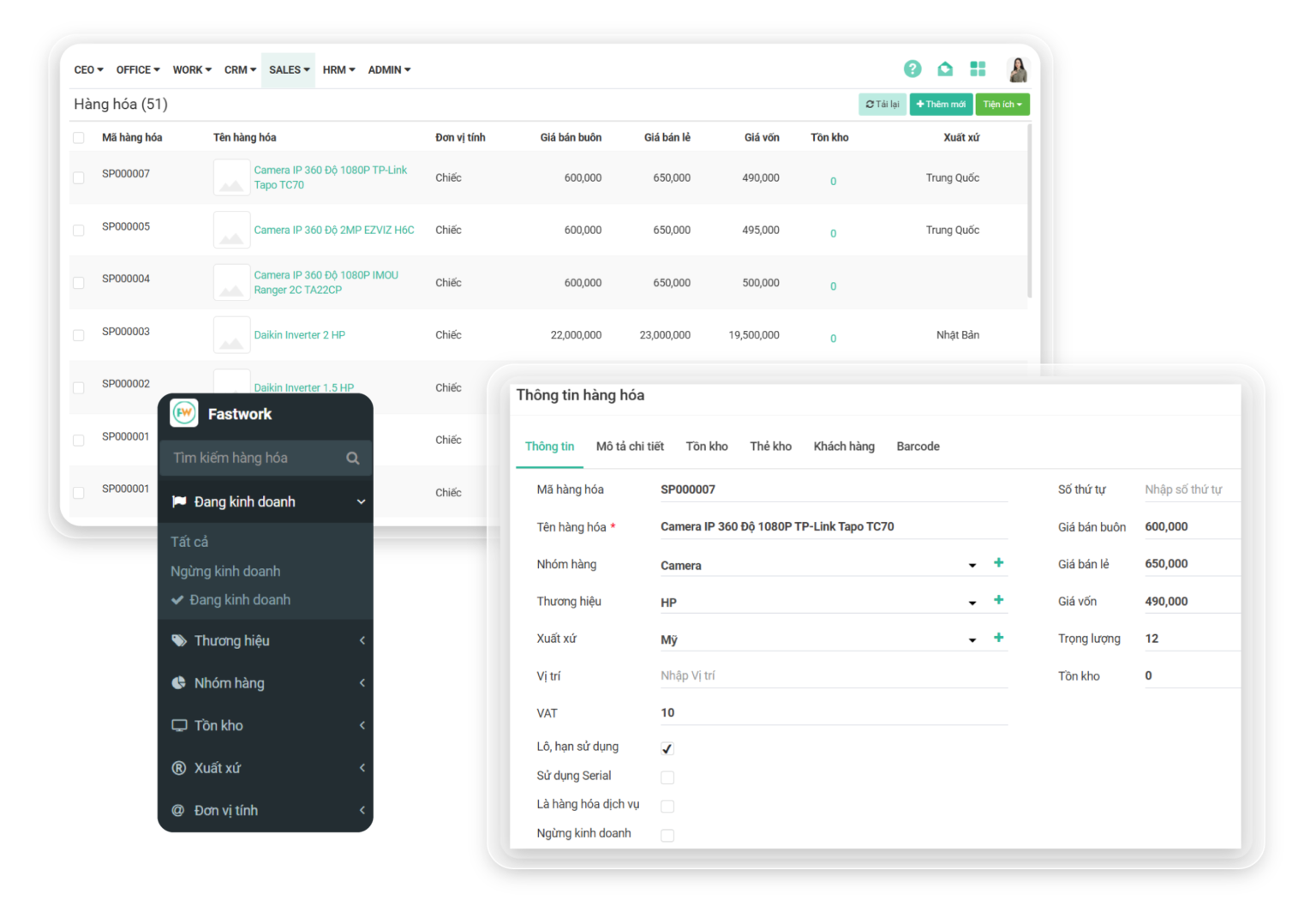Add new brand with Thương hiệu plus
The image size is (1316, 900).
pyautogui.click(x=998, y=600)
